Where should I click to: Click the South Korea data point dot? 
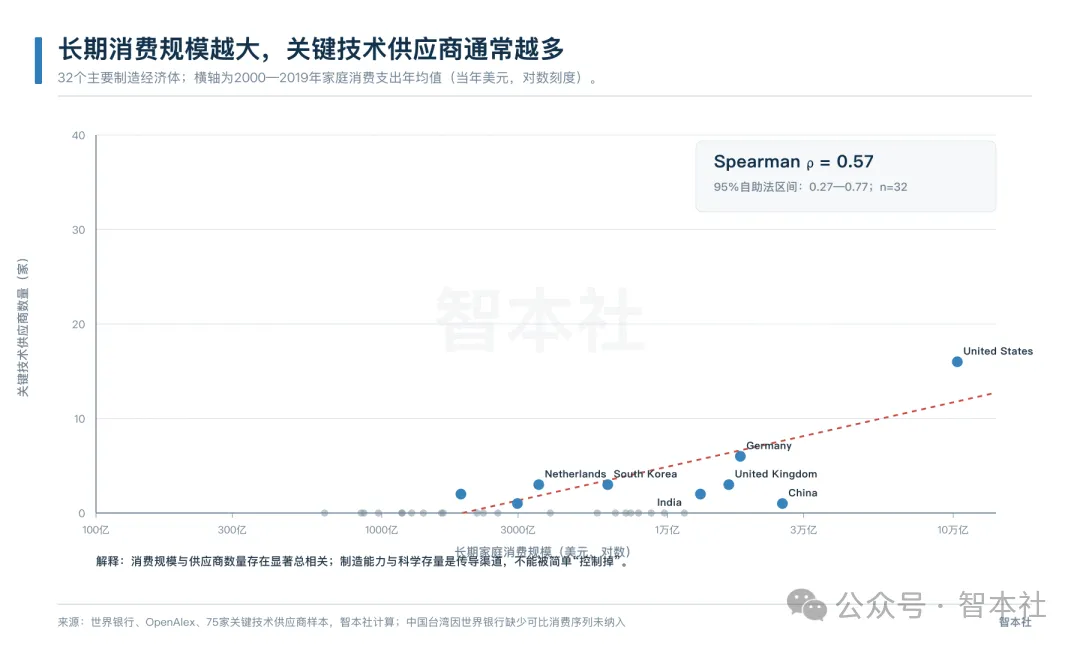click(608, 485)
